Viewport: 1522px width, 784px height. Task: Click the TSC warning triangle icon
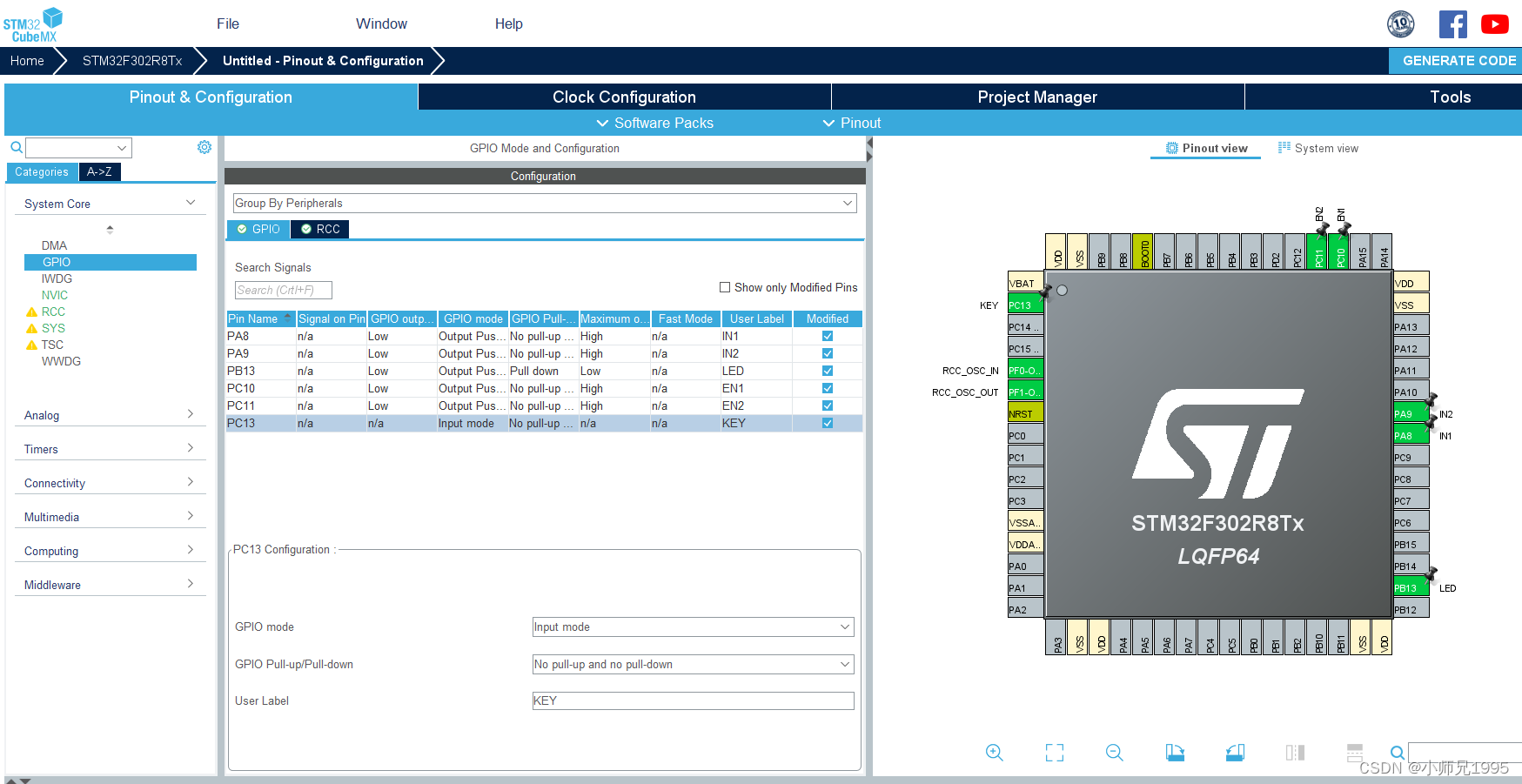pos(32,345)
